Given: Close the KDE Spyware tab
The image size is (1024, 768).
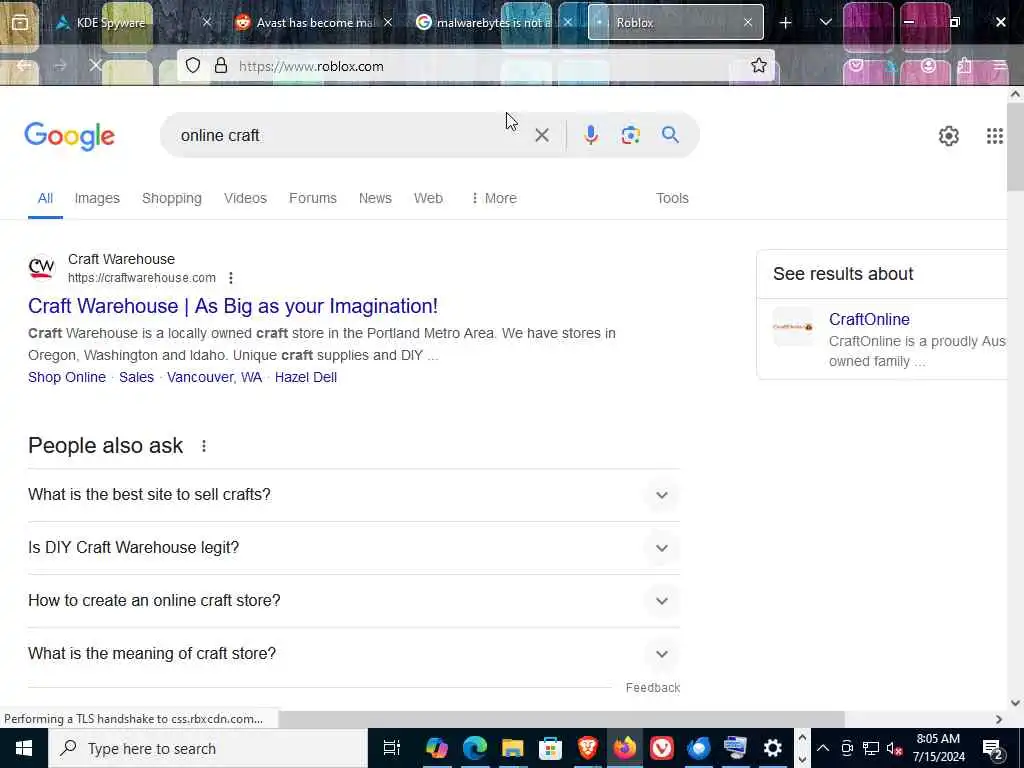Looking at the screenshot, I should coord(207,23).
